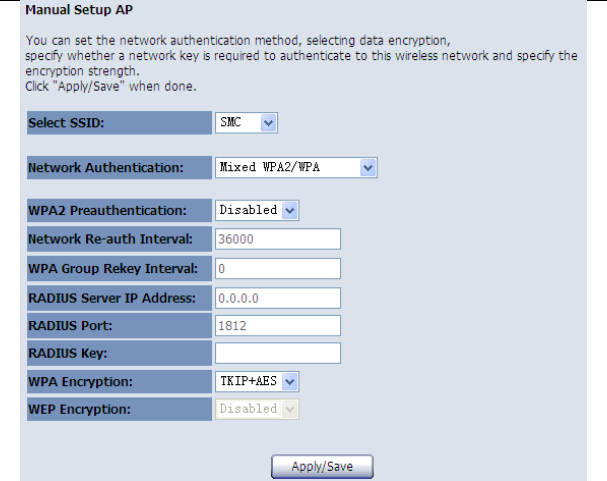Click the Network Re-auth Interval label
This screenshot has height=481, width=607.
click(x=110, y=239)
